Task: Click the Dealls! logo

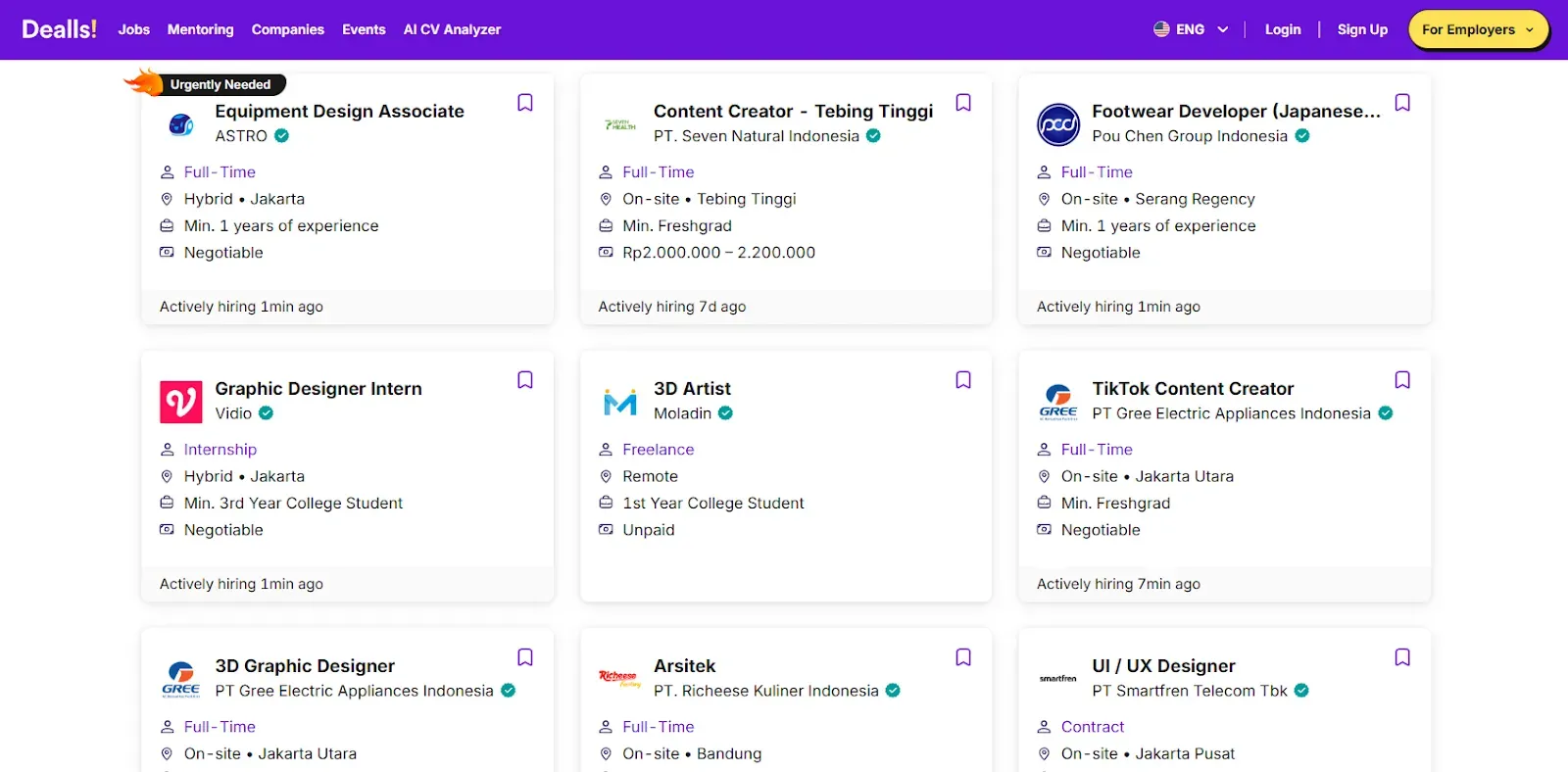Action: point(60,29)
